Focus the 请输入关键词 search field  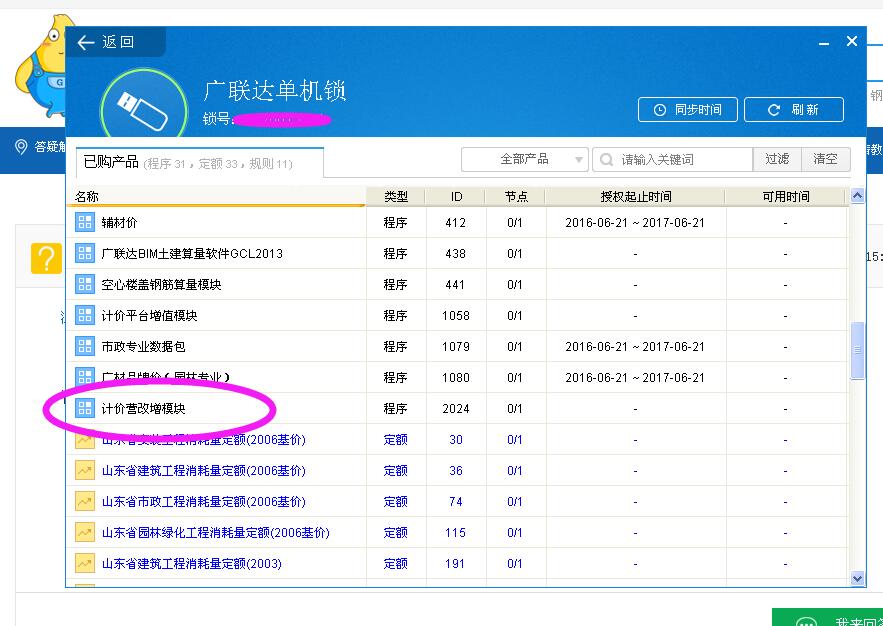pos(672,159)
